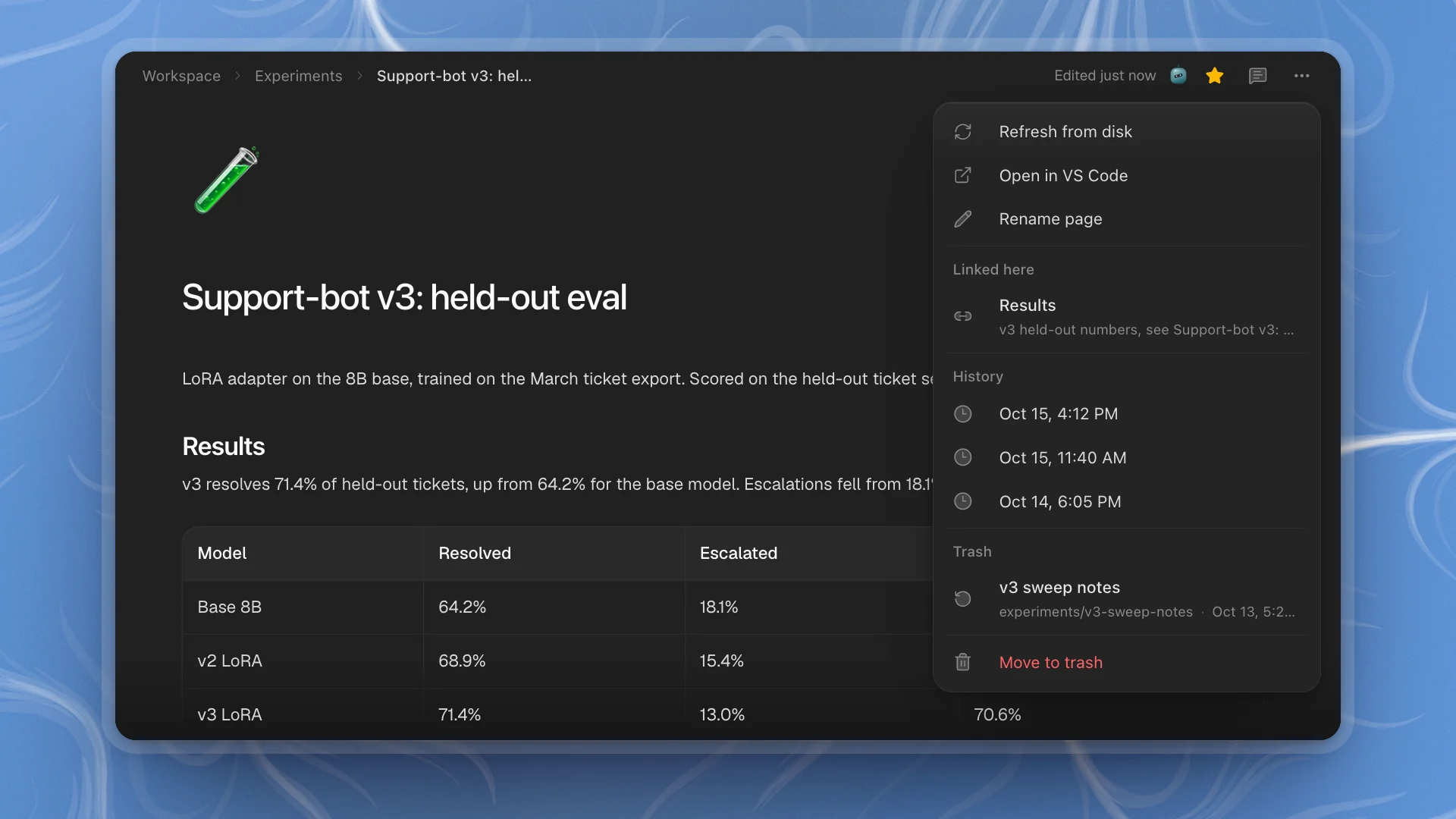
Task: Click the test tube page icon
Action: [227, 180]
